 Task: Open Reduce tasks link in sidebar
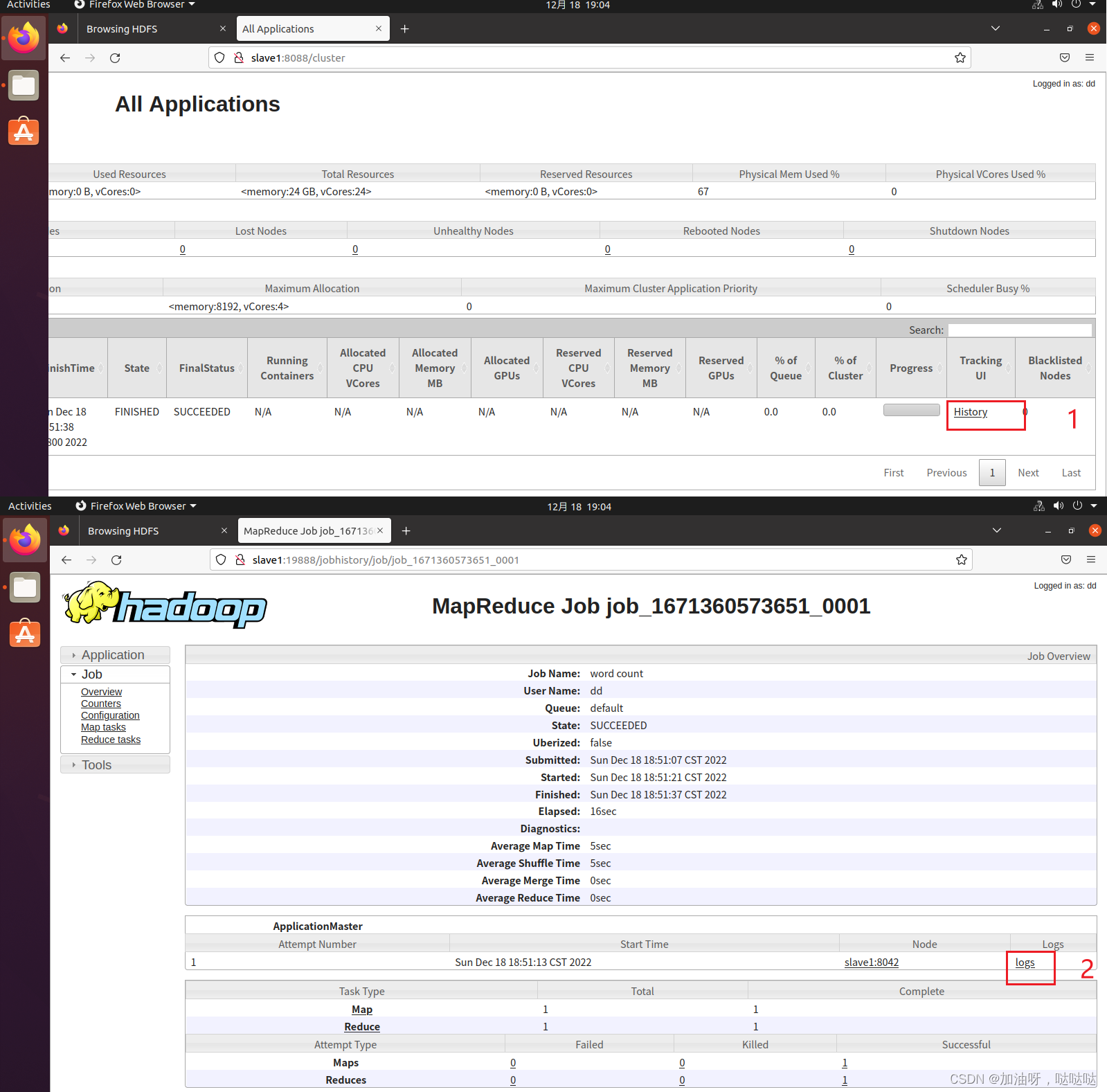pos(111,740)
